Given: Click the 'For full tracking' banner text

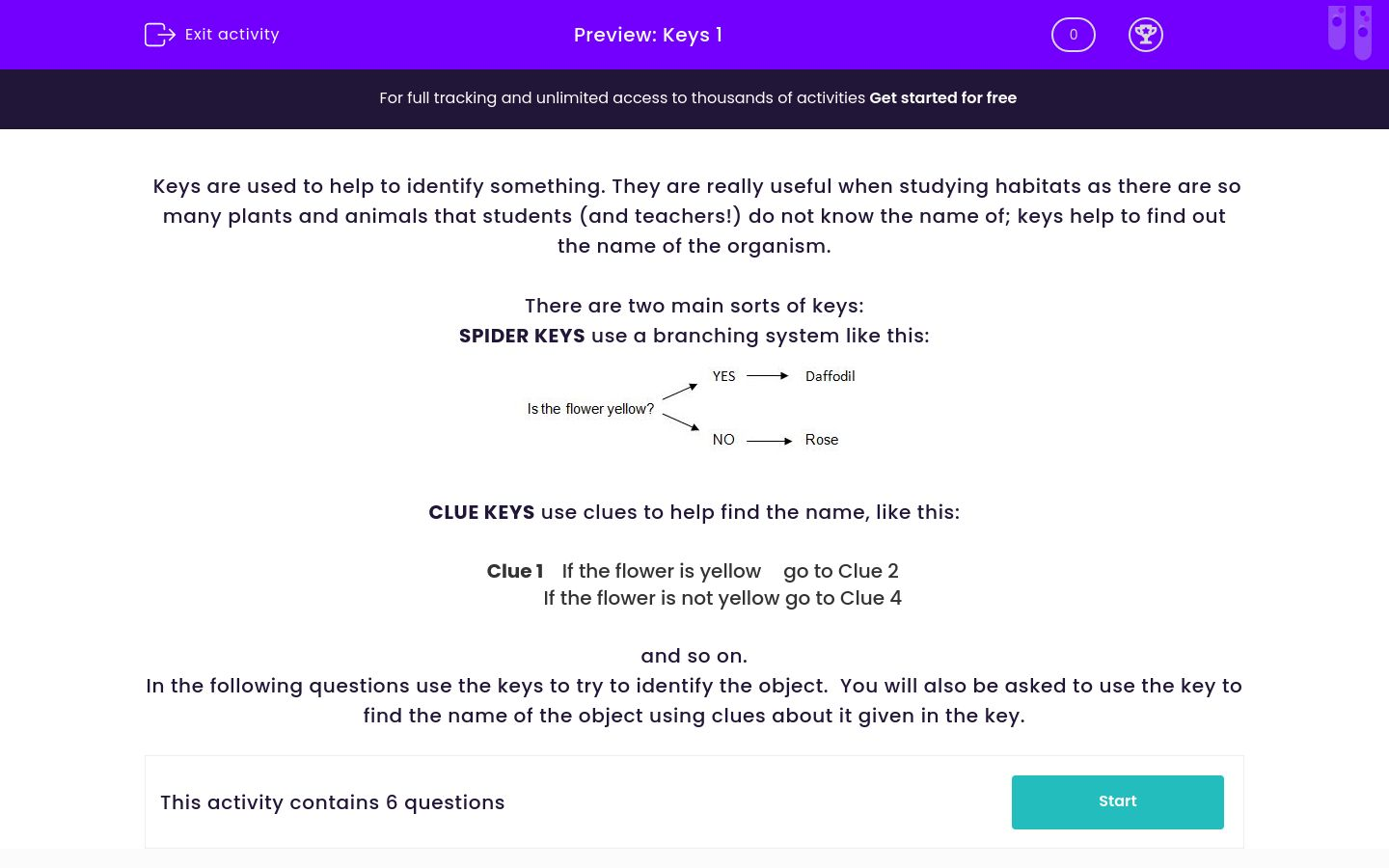Looking at the screenshot, I should (622, 97).
